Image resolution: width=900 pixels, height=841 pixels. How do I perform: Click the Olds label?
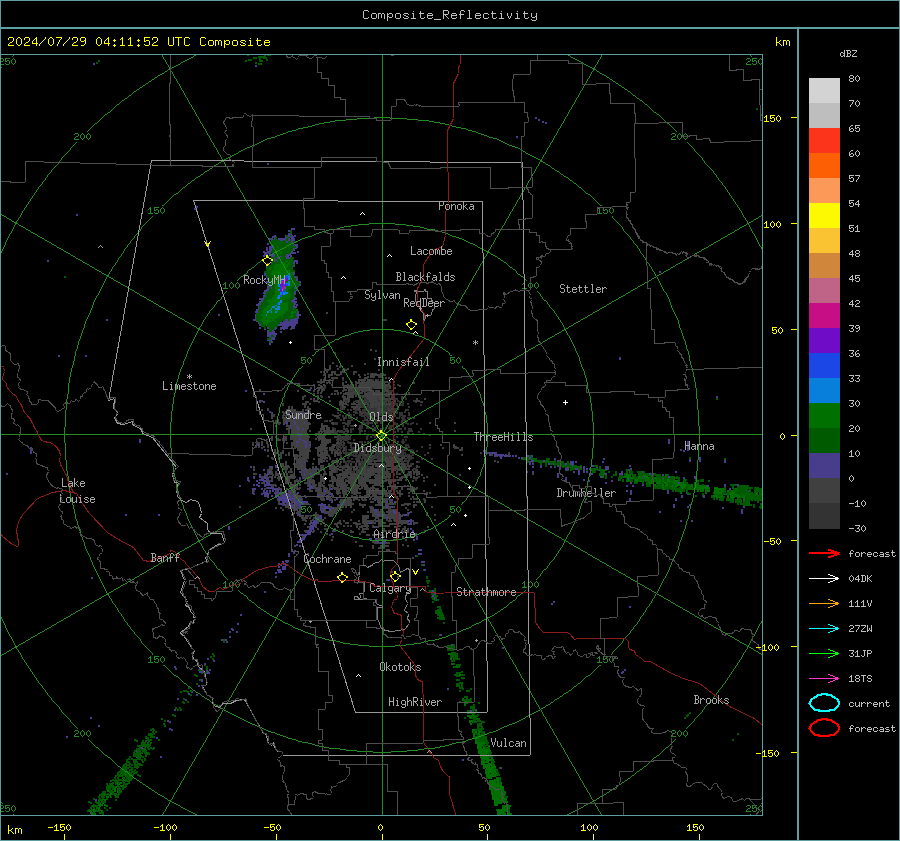[x=381, y=417]
